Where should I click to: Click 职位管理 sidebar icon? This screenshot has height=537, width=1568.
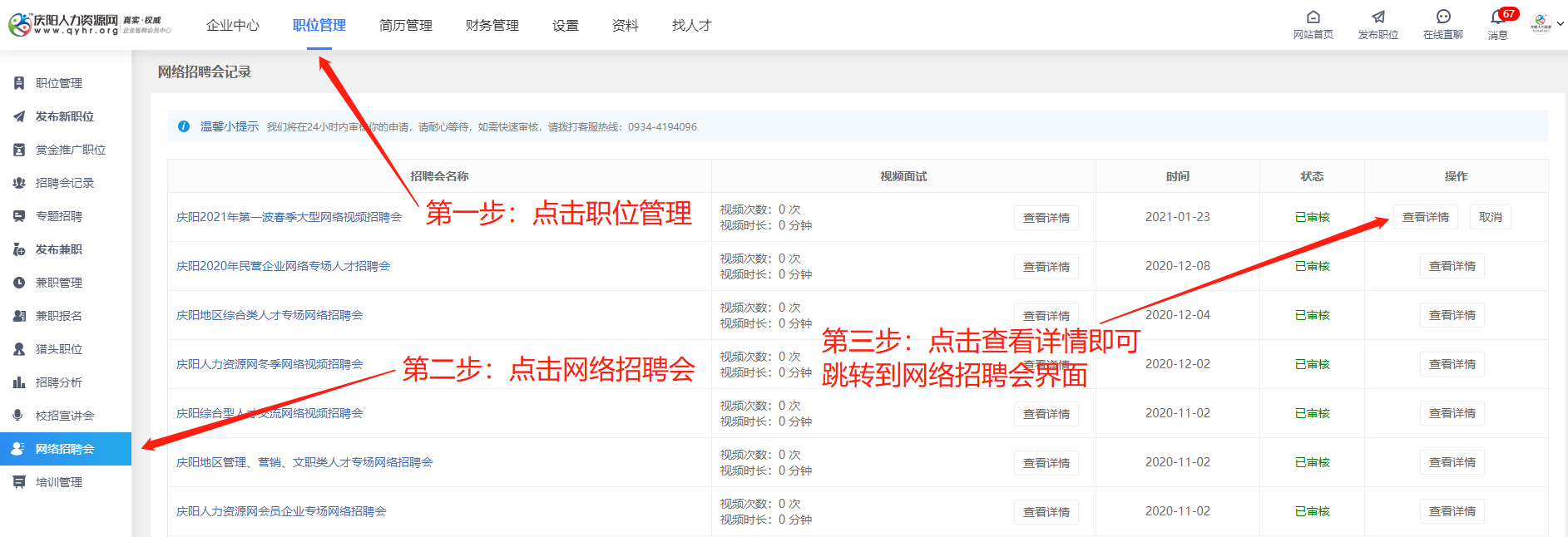click(x=19, y=83)
